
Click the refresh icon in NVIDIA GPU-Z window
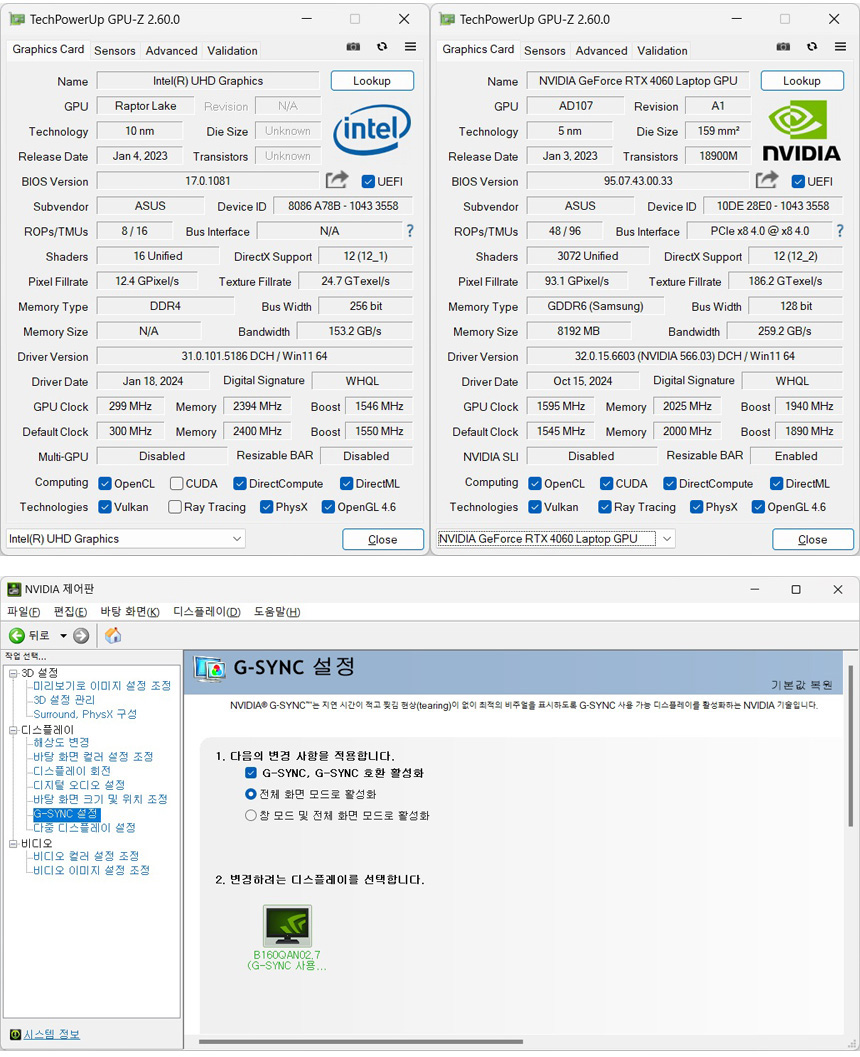[812, 47]
